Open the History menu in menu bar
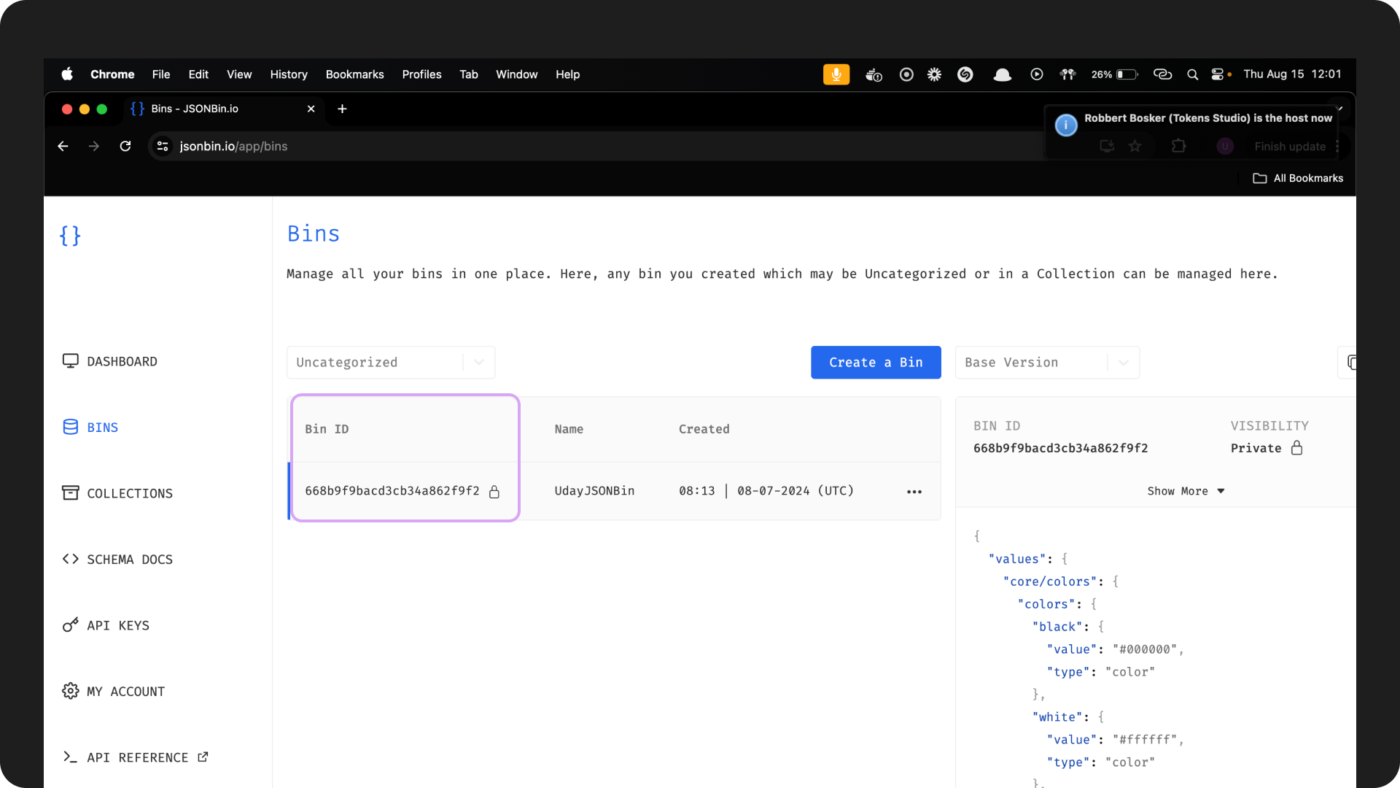 [288, 74]
